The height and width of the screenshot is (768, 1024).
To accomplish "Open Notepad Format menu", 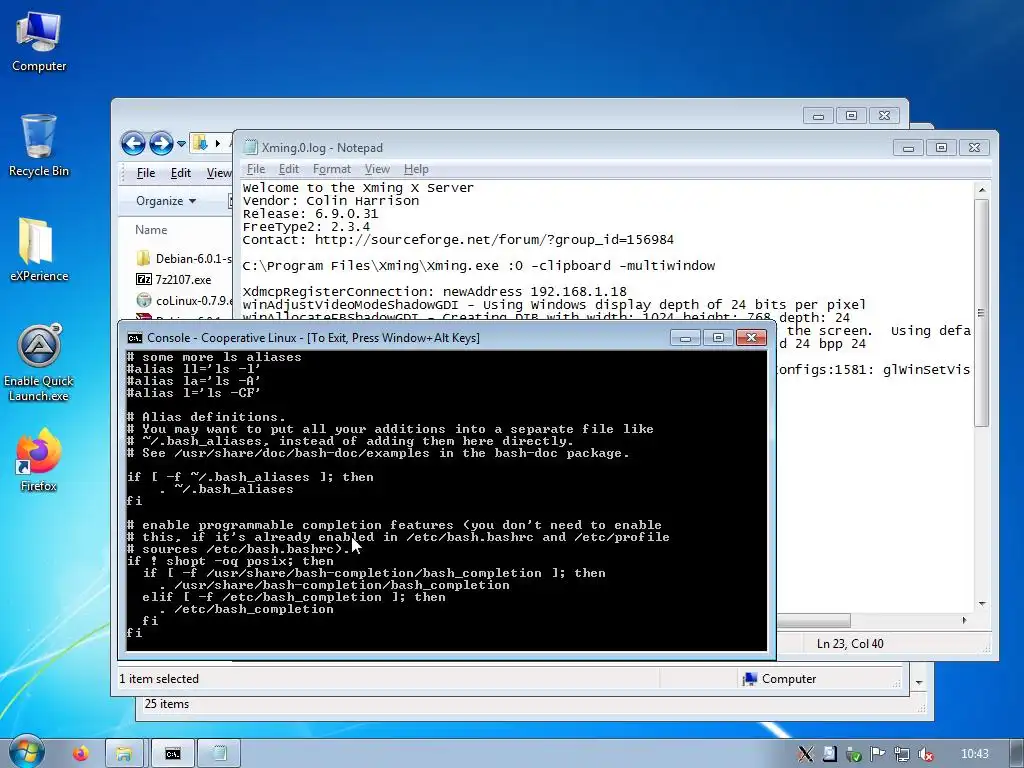I will tap(332, 169).
